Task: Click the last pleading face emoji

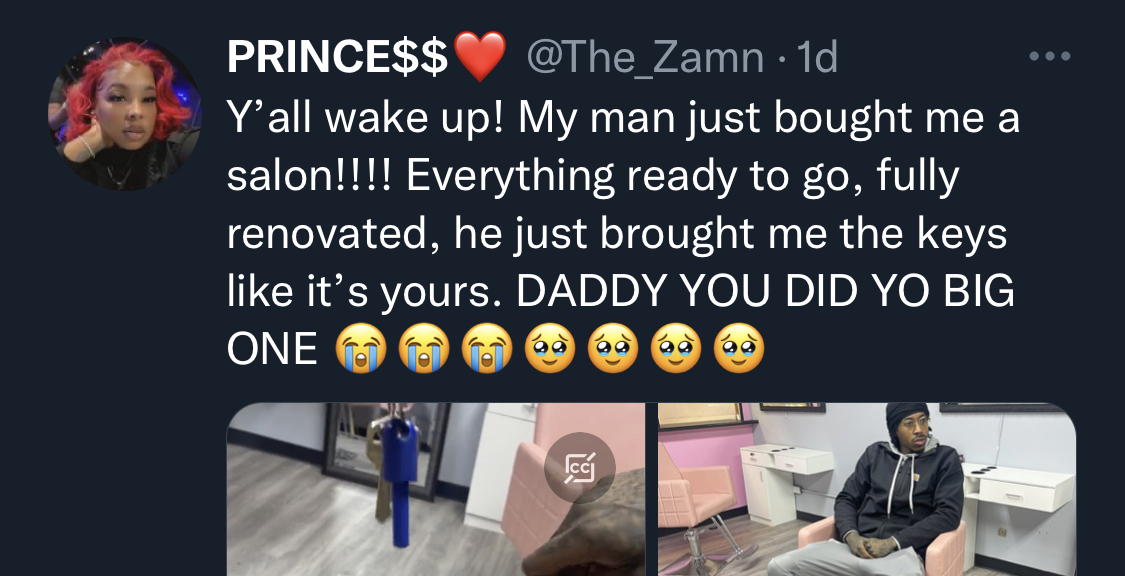Action: point(739,348)
